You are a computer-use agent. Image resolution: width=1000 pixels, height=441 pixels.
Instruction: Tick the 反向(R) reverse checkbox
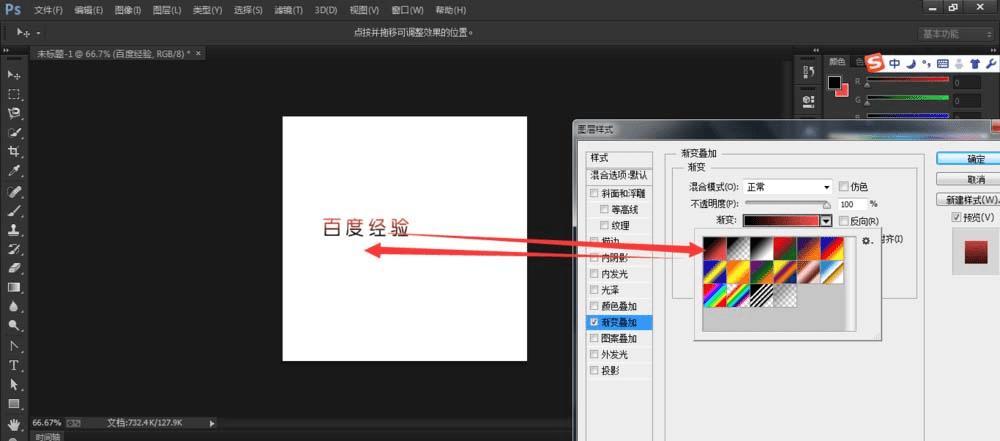click(844, 221)
